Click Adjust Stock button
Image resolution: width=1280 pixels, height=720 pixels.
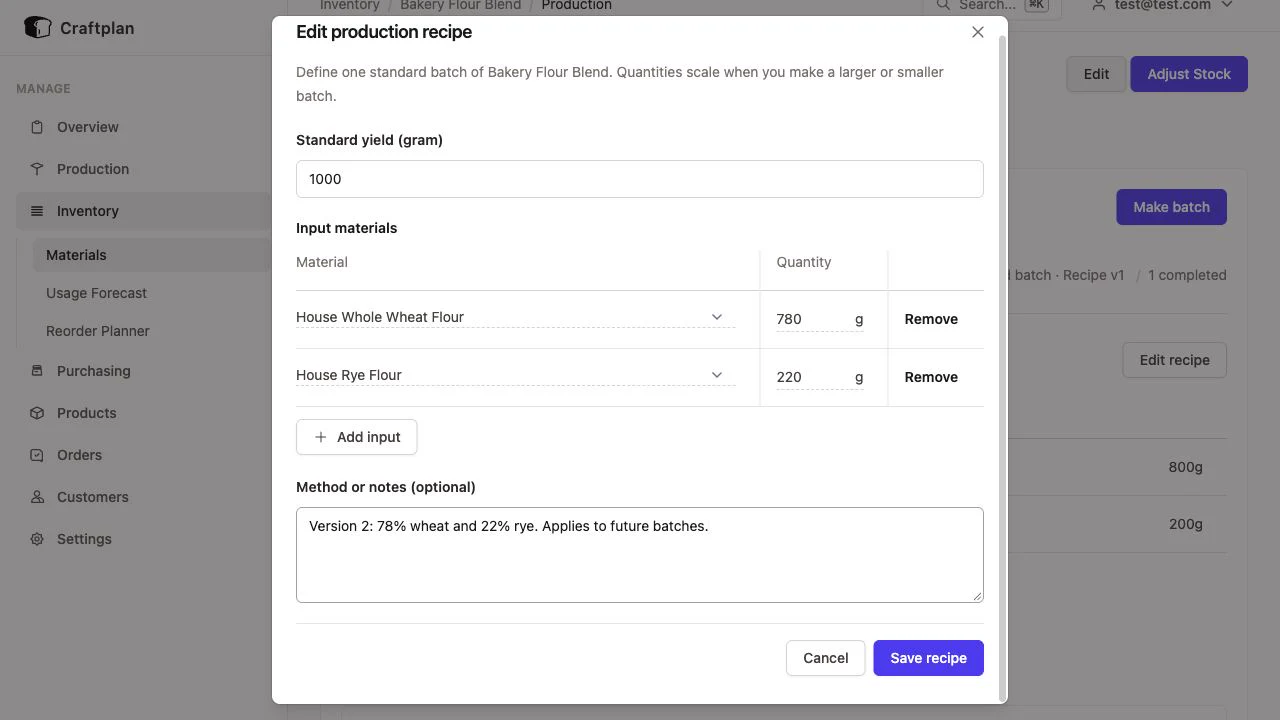1189,74
